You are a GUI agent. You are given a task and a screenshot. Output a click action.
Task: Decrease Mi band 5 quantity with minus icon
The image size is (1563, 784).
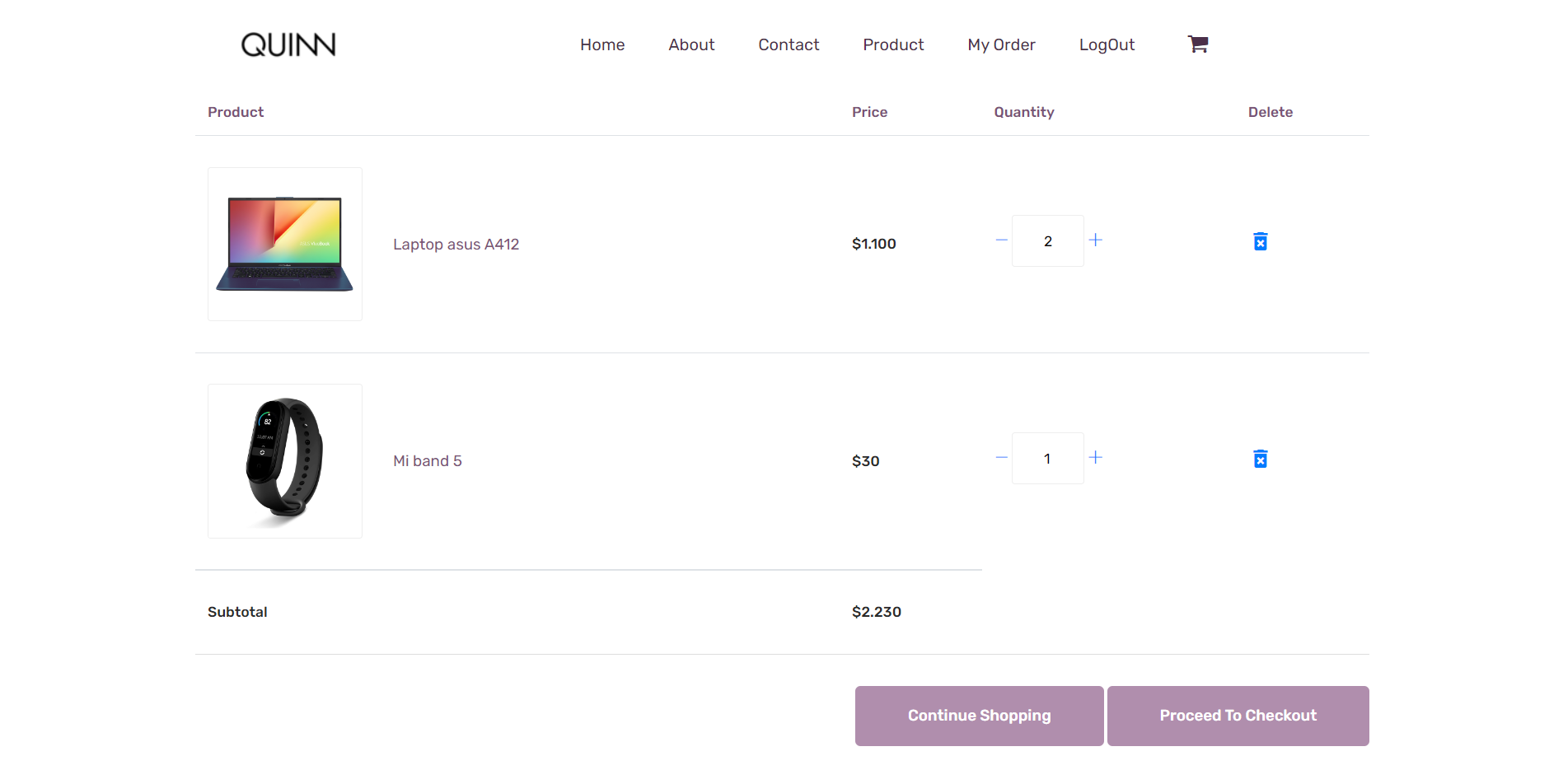click(1000, 457)
